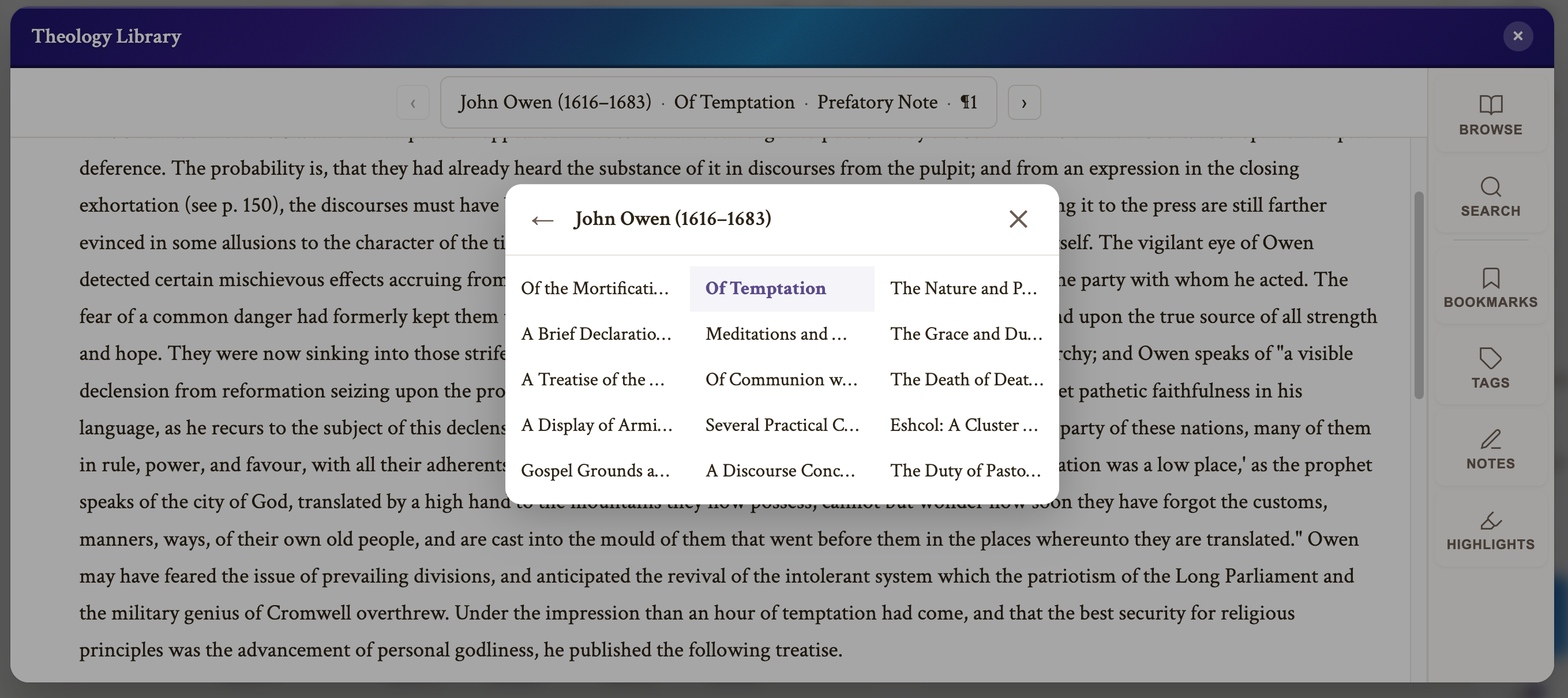Open the Highlights panel

click(1490, 530)
